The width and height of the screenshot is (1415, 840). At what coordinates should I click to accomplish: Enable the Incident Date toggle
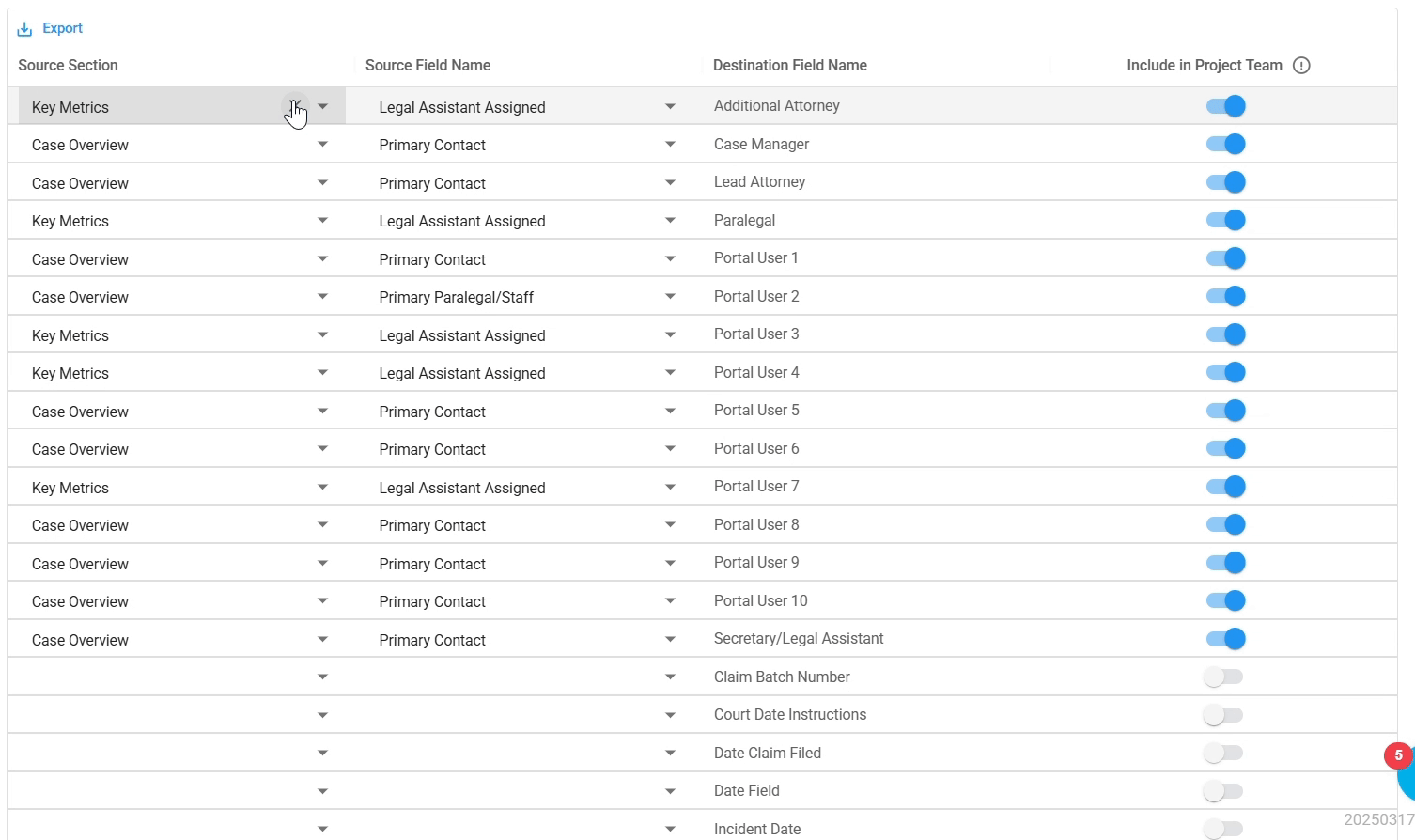1223,829
